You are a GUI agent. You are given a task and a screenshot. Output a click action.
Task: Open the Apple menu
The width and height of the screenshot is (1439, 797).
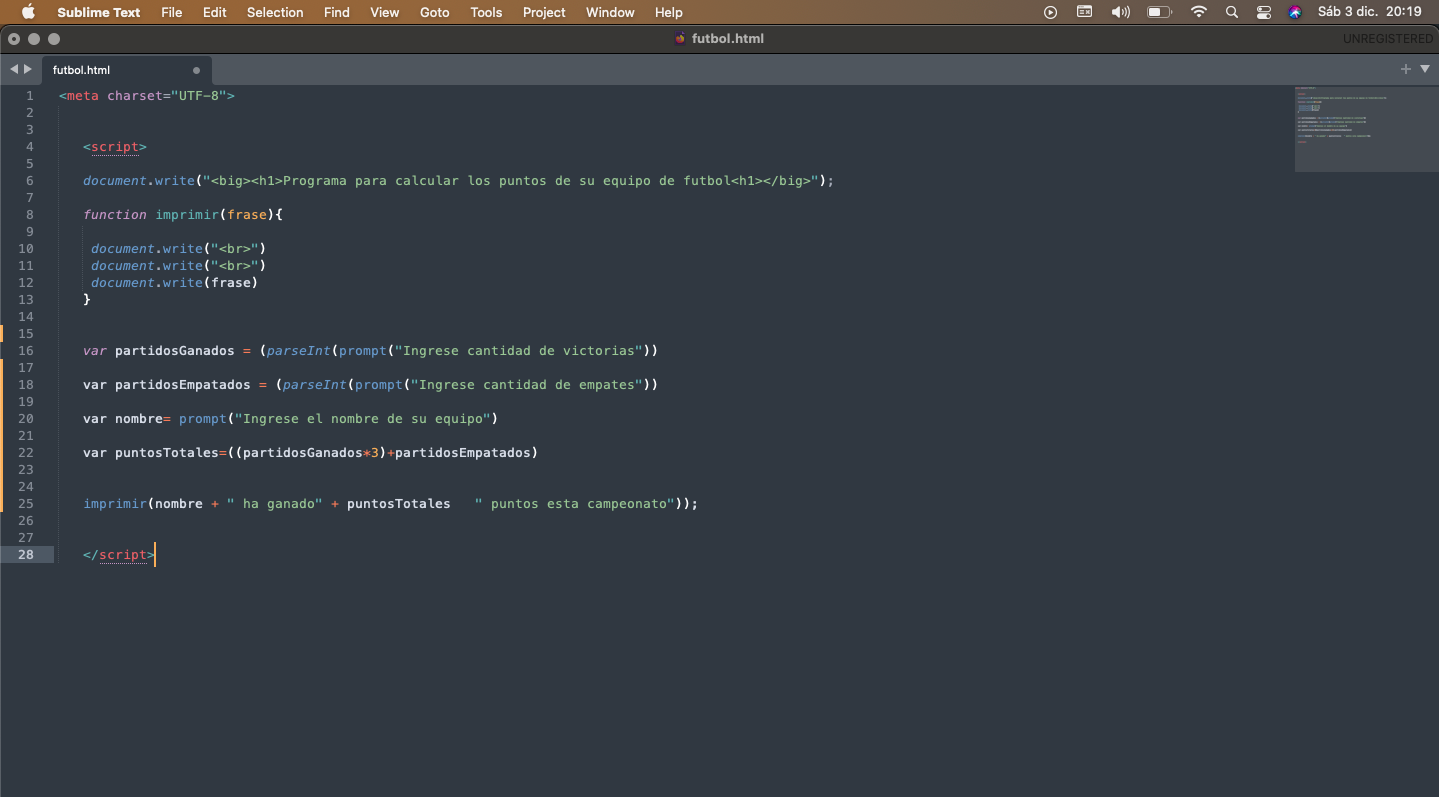point(28,12)
